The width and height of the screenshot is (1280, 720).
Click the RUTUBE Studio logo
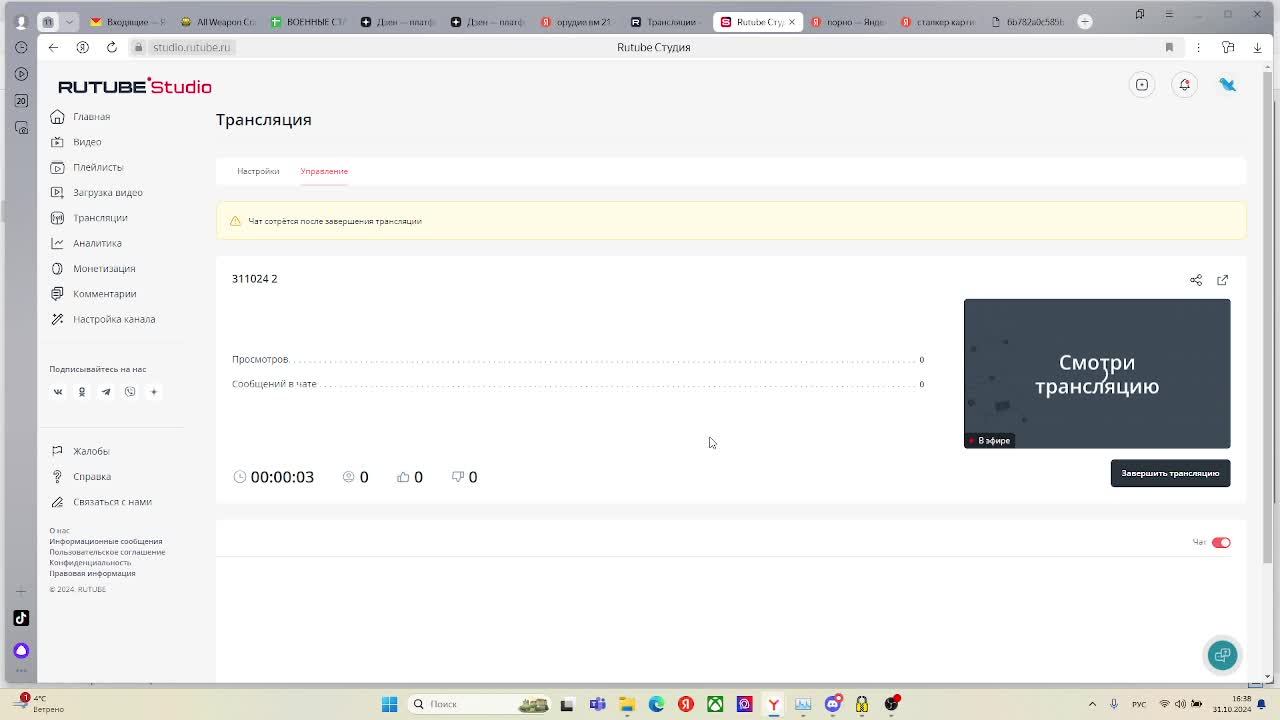pyautogui.click(x=134, y=86)
